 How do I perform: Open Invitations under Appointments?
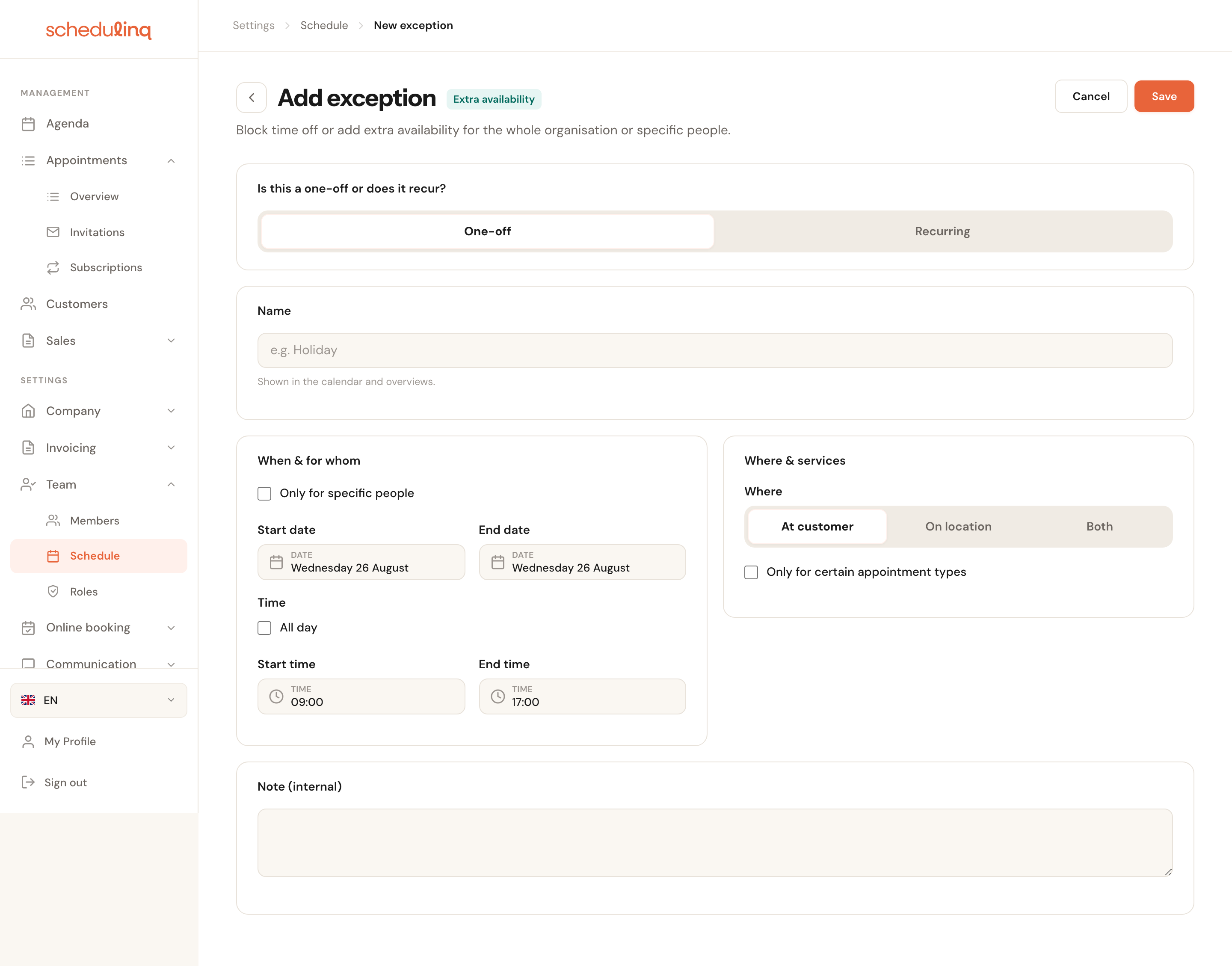click(x=98, y=232)
